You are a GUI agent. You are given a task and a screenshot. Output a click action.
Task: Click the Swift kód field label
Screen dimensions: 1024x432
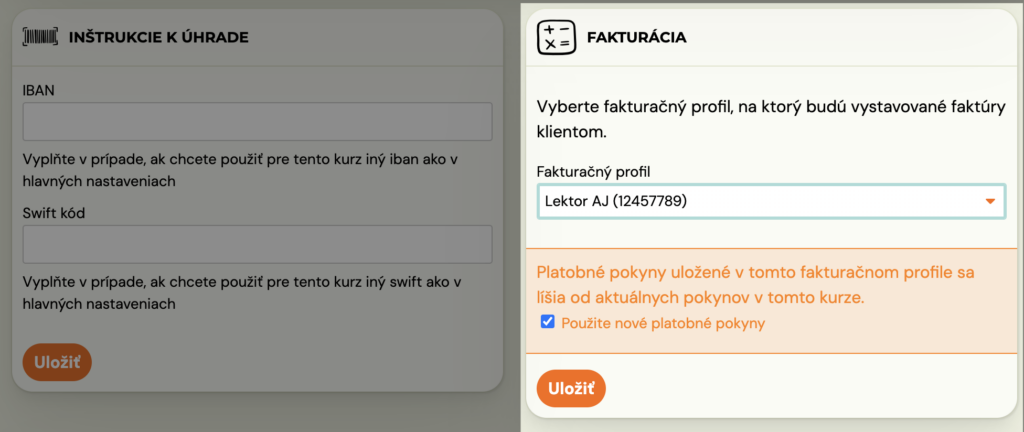coord(55,213)
